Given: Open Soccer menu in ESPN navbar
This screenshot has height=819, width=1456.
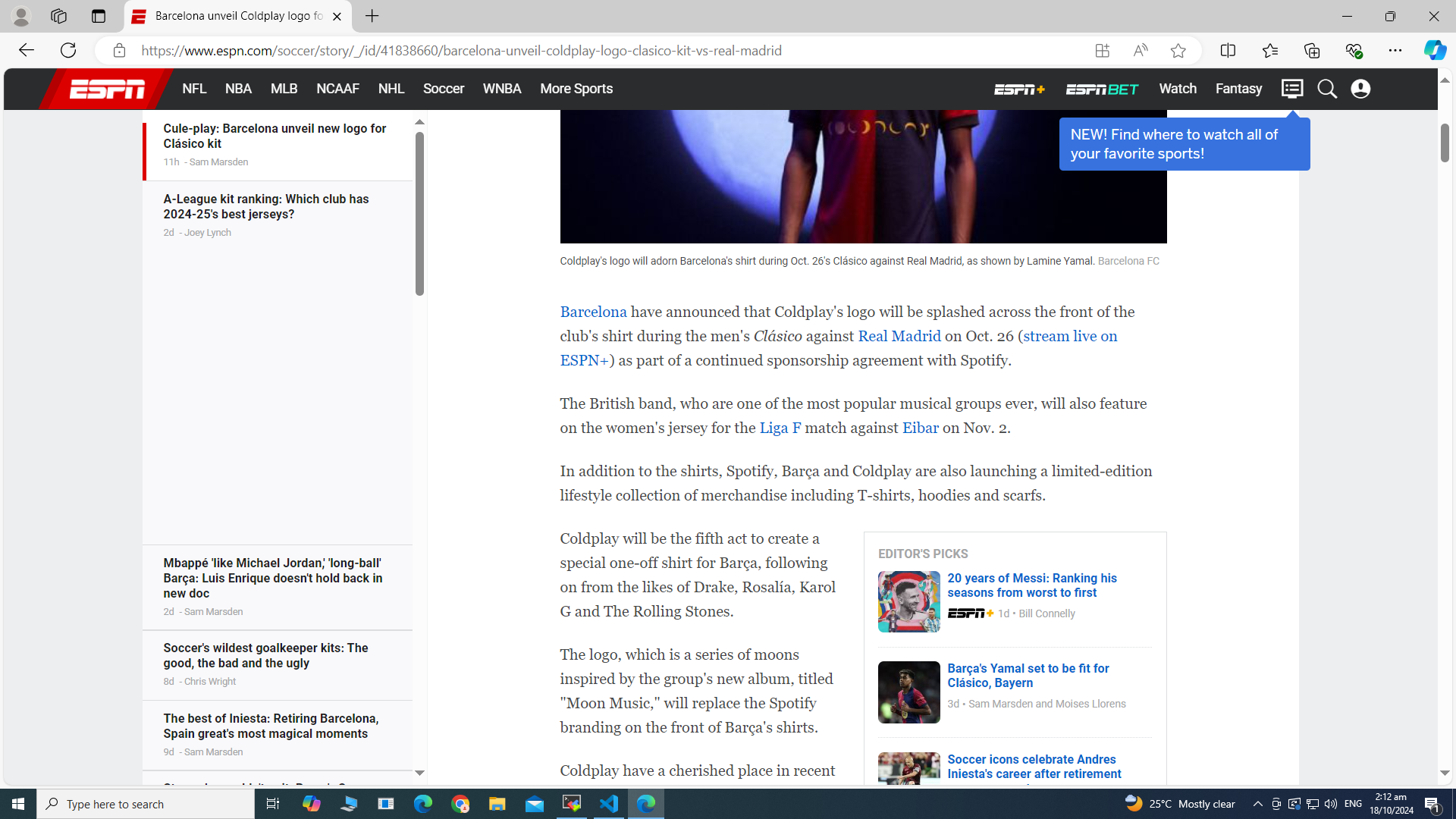Looking at the screenshot, I should tap(444, 89).
